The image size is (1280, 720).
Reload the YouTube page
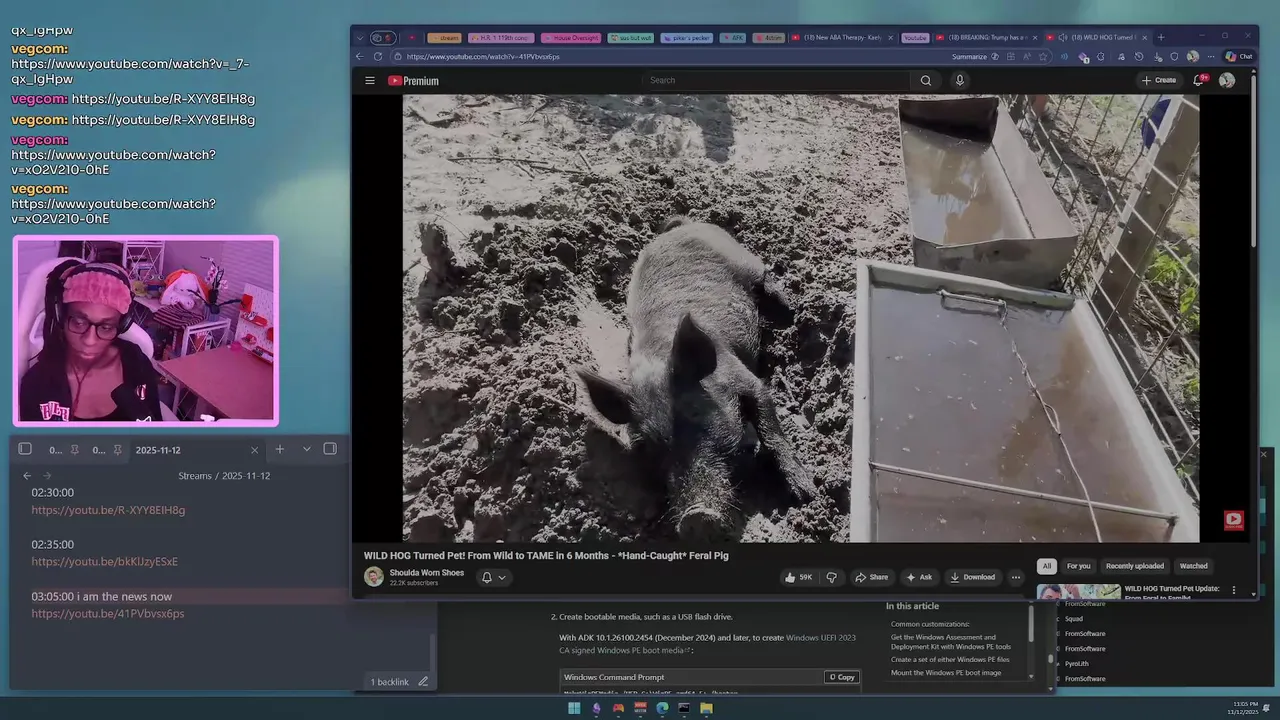[378, 57]
